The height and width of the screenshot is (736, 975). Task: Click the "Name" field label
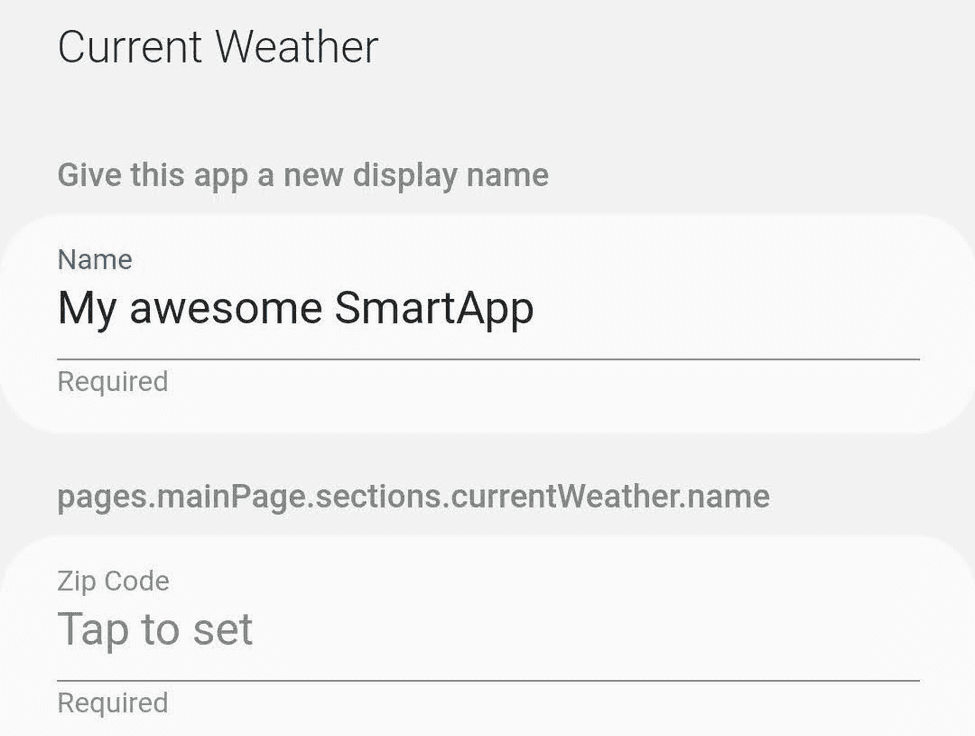(x=94, y=259)
